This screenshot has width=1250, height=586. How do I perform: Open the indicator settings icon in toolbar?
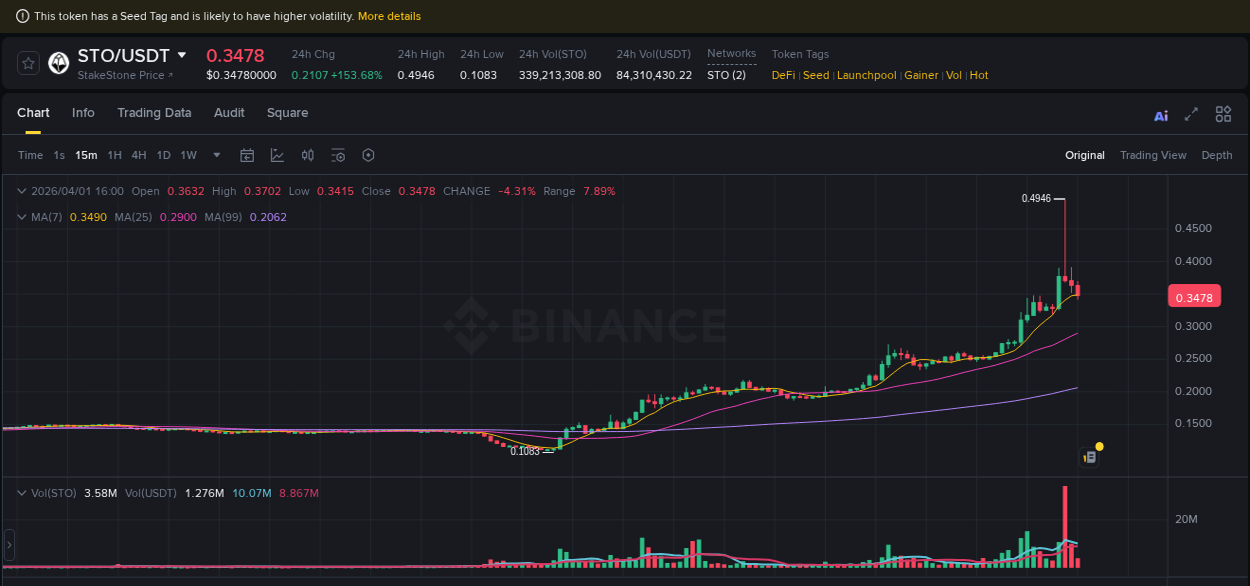337,155
